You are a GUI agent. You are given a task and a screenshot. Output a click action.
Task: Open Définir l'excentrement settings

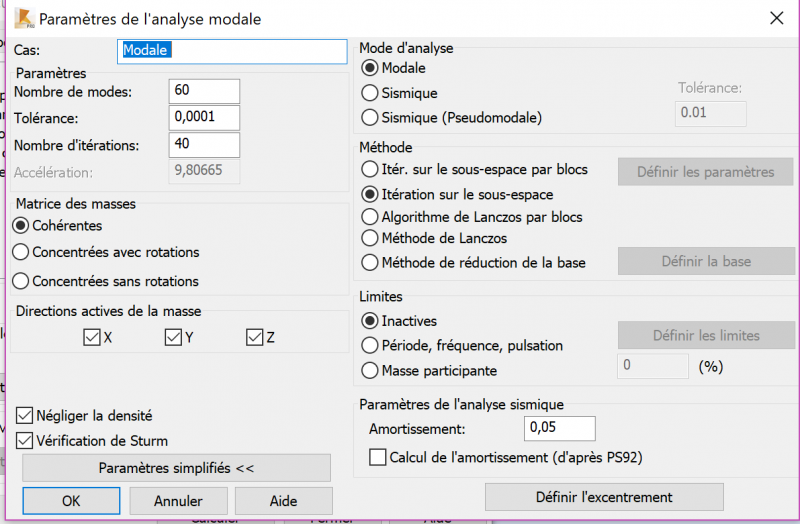(x=604, y=497)
